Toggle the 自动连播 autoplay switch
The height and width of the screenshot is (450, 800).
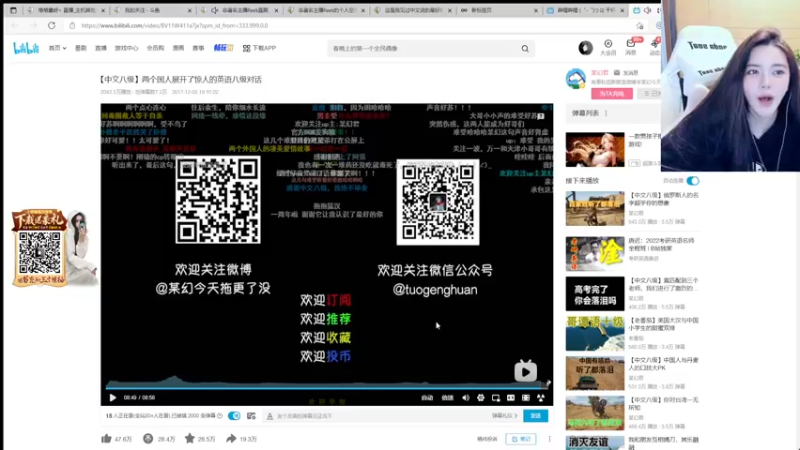pos(693,181)
